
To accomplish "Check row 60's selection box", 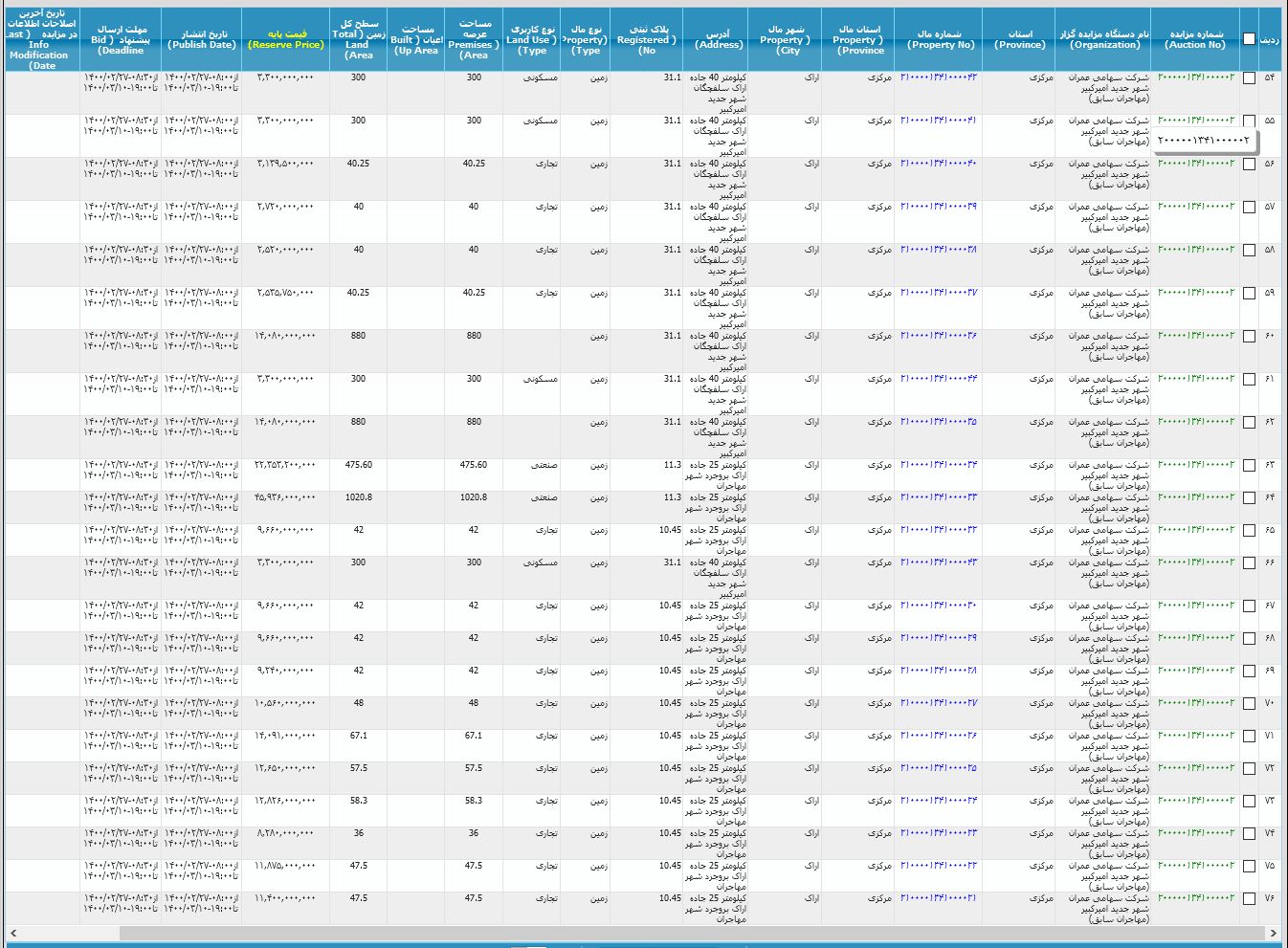I will pos(1249,337).
